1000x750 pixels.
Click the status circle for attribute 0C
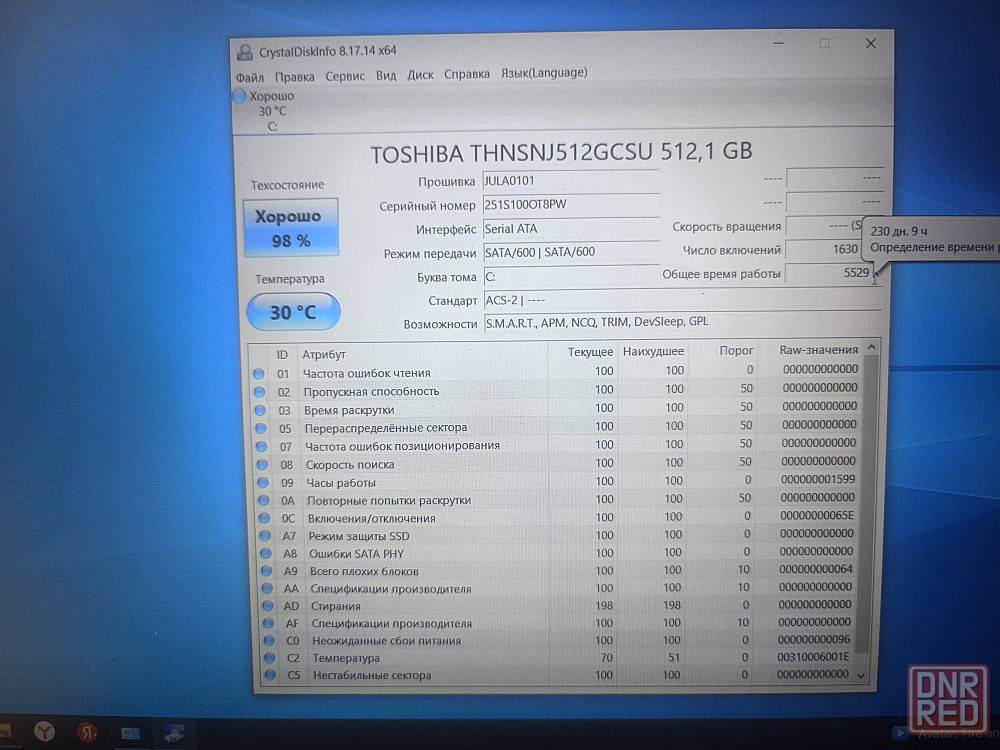tap(264, 518)
